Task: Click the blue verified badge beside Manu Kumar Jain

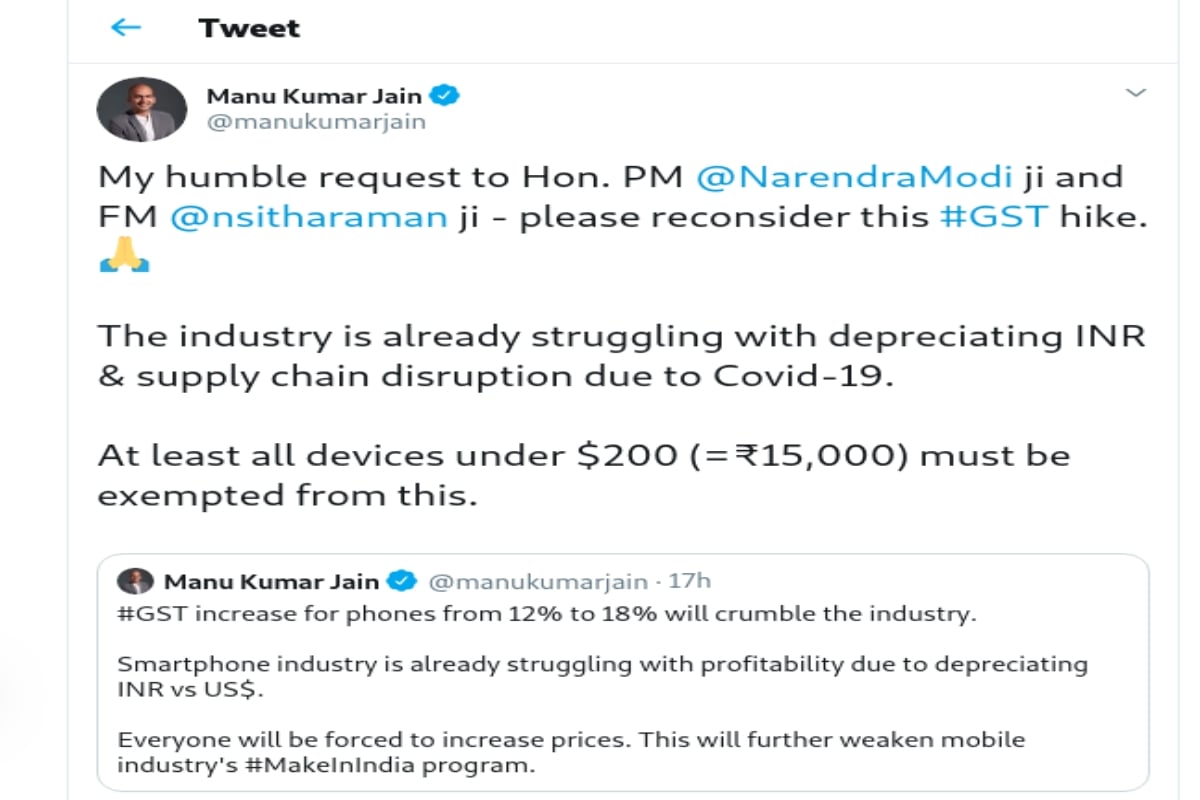Action: (x=445, y=96)
